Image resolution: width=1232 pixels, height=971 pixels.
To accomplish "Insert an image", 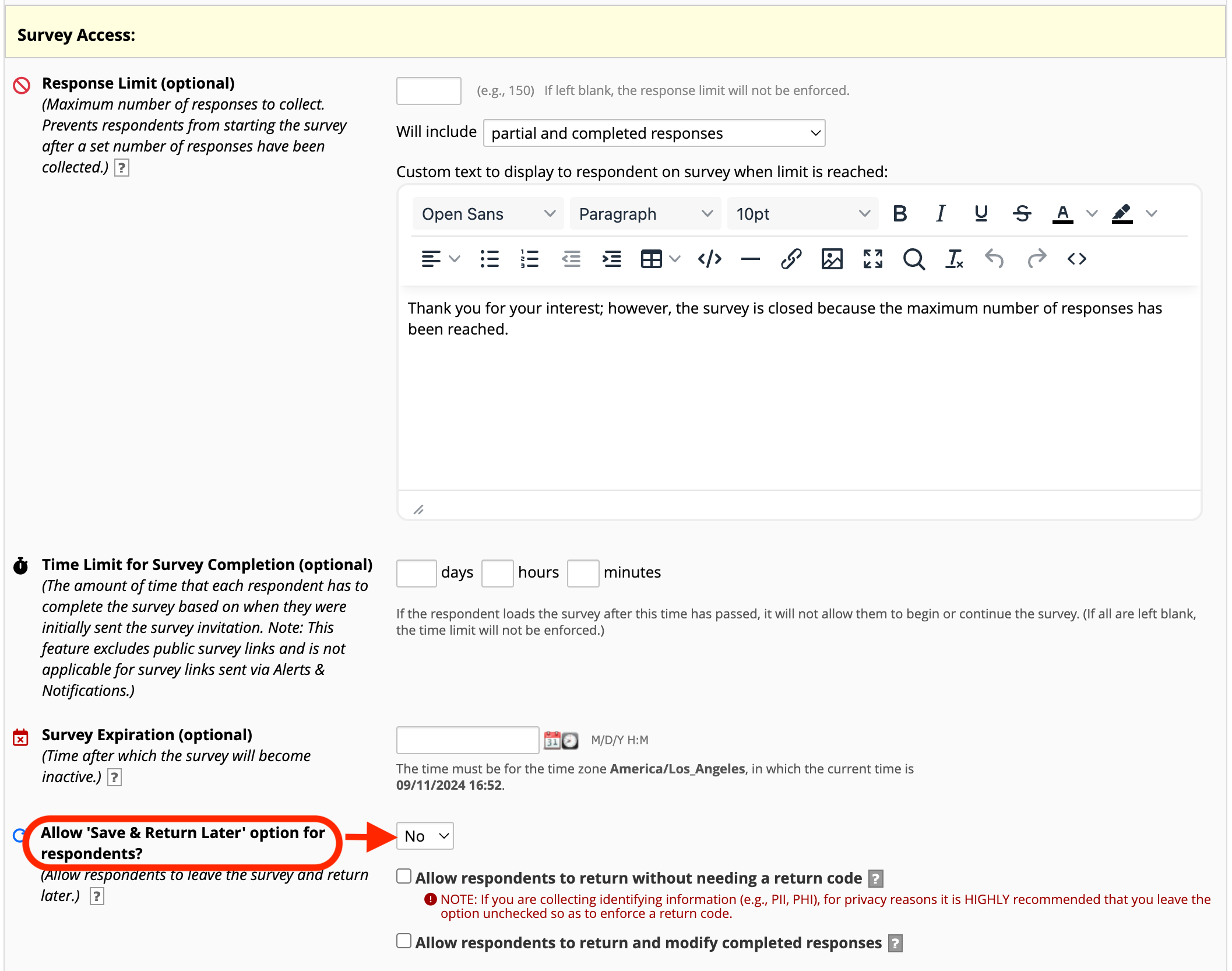I will tap(832, 259).
